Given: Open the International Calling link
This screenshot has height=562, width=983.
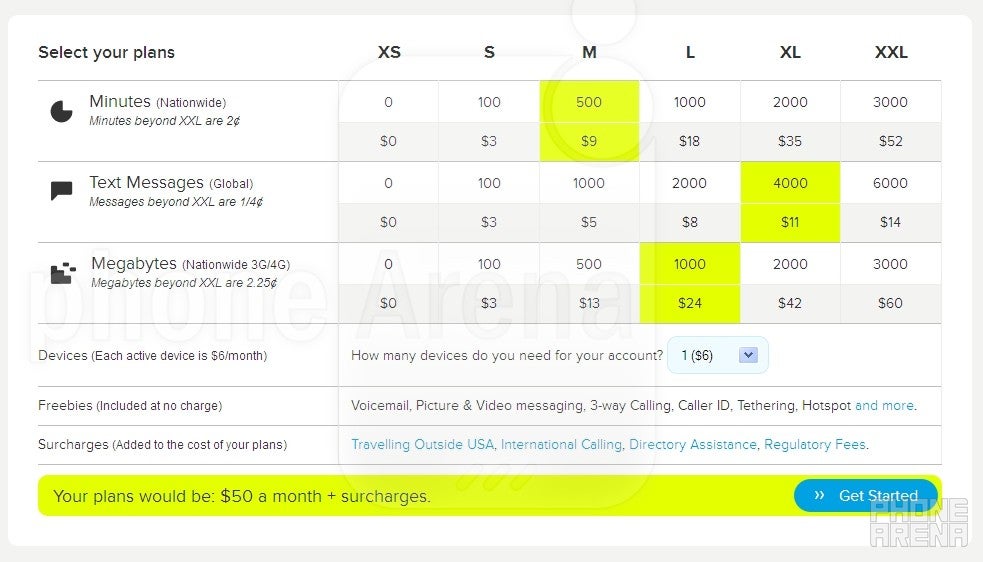Looking at the screenshot, I should click(x=561, y=444).
